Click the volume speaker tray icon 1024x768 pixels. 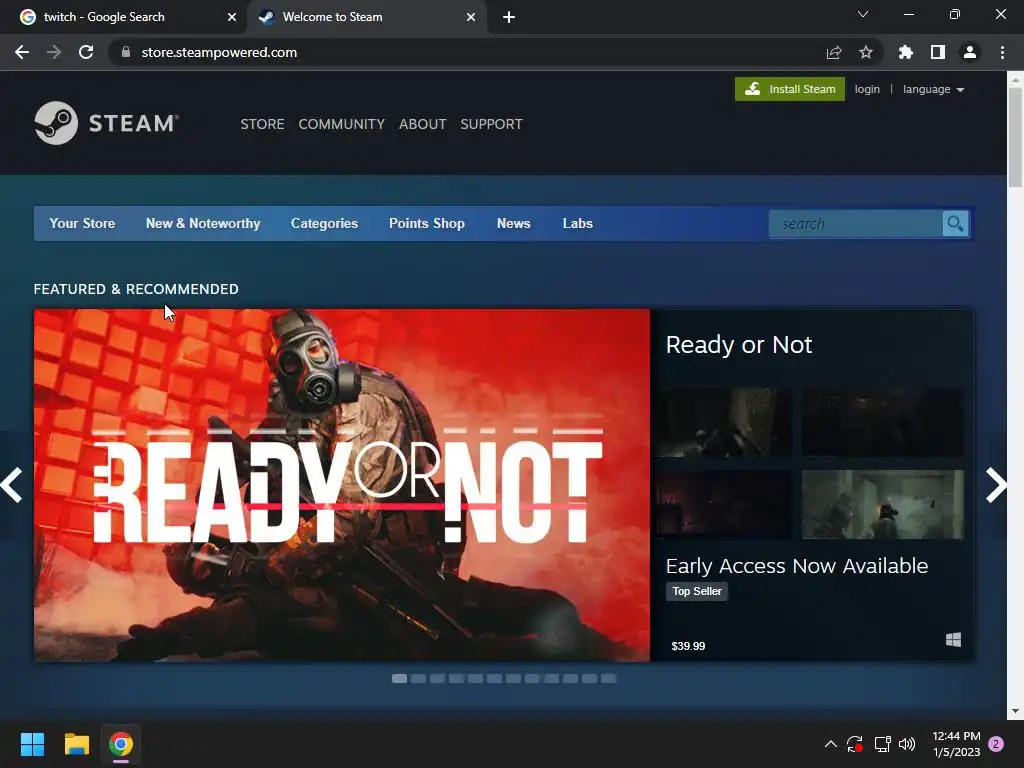[907, 744]
